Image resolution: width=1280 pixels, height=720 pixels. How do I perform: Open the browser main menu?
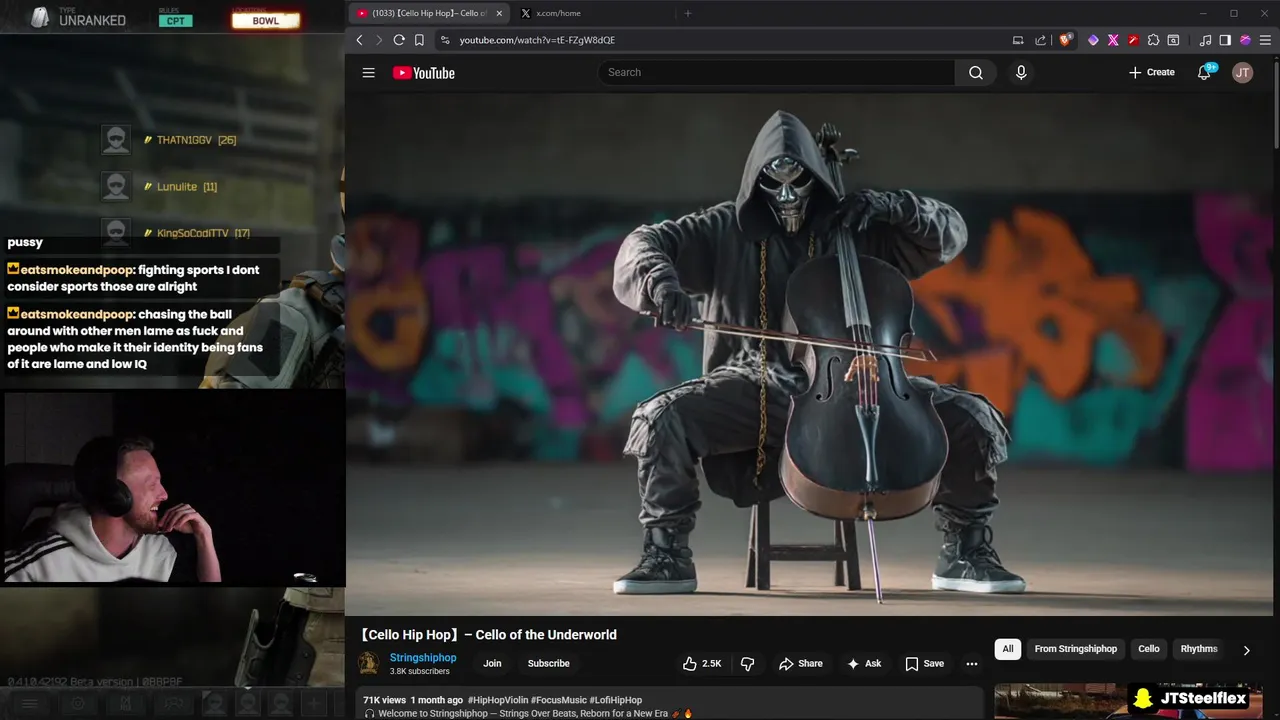tap(1265, 40)
